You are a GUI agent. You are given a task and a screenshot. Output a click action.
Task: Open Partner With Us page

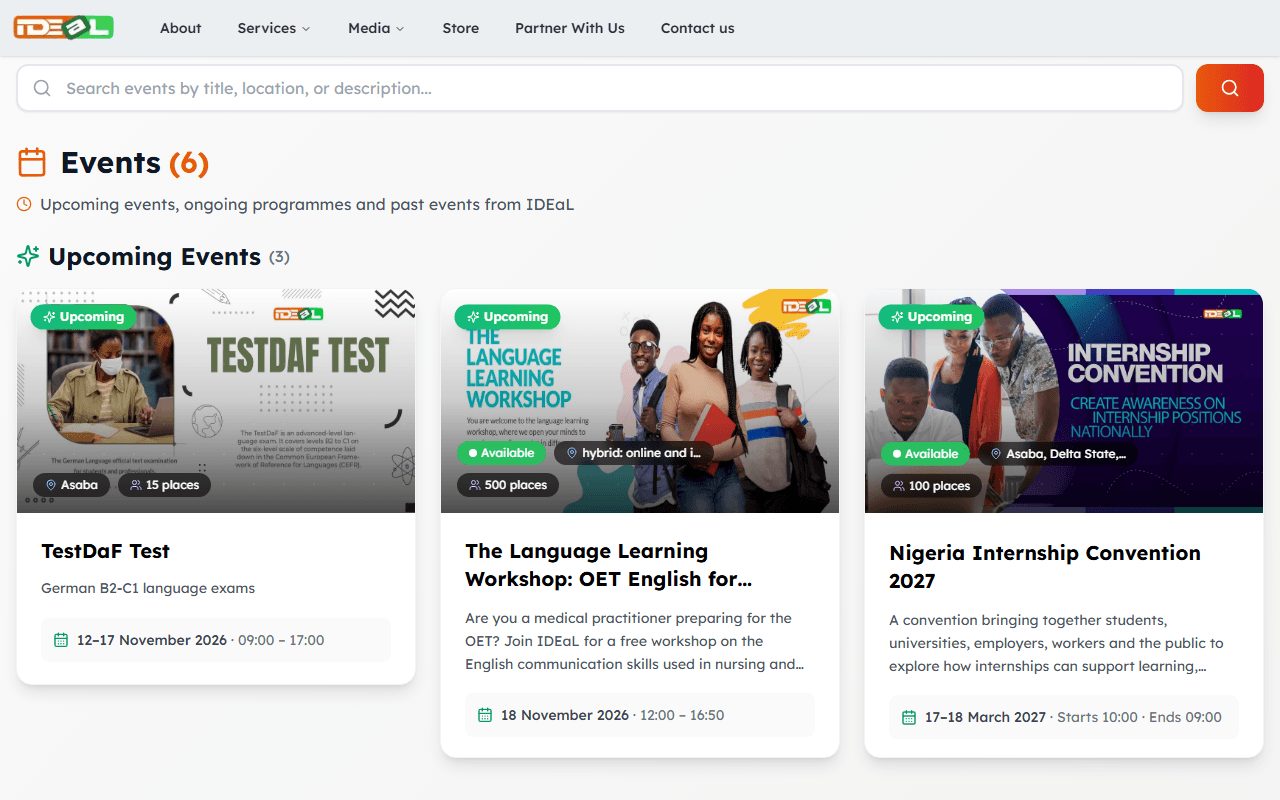(570, 28)
